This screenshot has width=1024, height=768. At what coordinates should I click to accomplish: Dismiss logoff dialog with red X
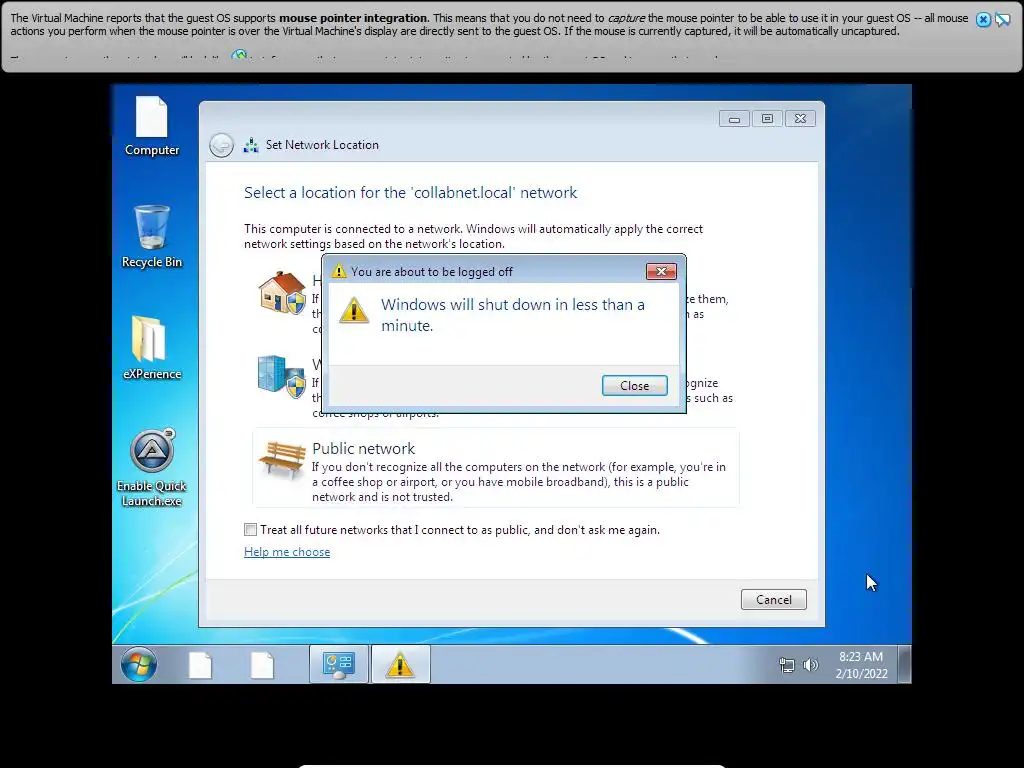661,271
